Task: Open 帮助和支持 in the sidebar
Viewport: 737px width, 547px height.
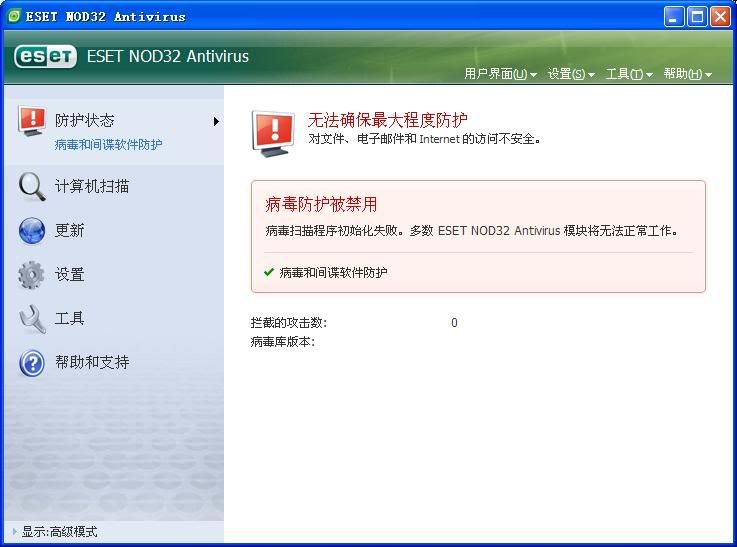Action: click(x=92, y=363)
